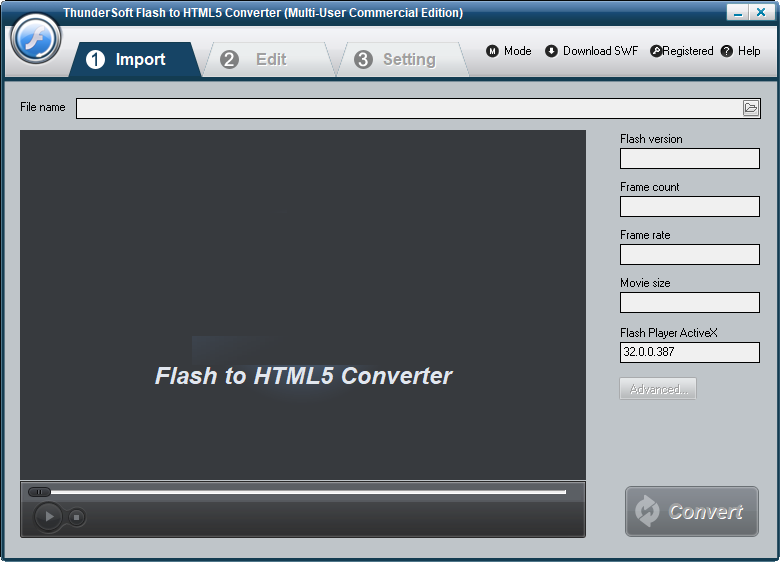Click the Download SWF arrow icon
This screenshot has width=780, height=562.
(551, 51)
